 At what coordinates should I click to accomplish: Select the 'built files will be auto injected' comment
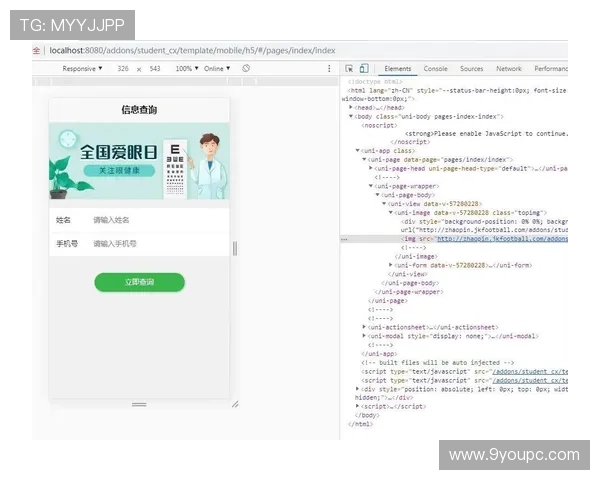[437, 362]
